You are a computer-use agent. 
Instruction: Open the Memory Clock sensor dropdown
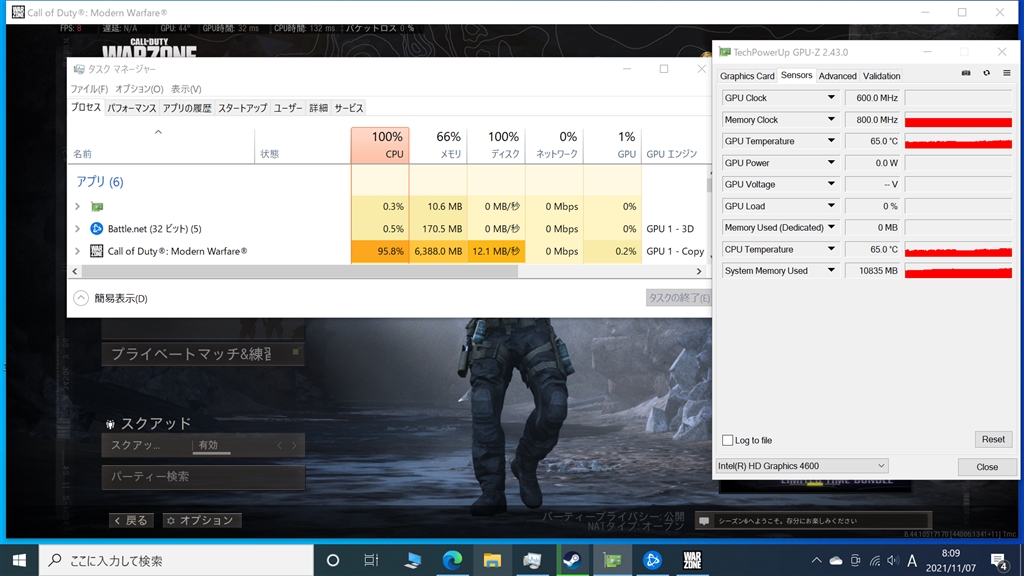(831, 120)
